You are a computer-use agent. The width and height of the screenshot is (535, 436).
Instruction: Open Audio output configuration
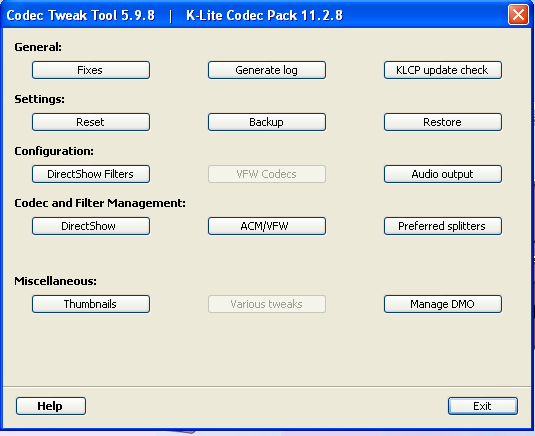443,174
